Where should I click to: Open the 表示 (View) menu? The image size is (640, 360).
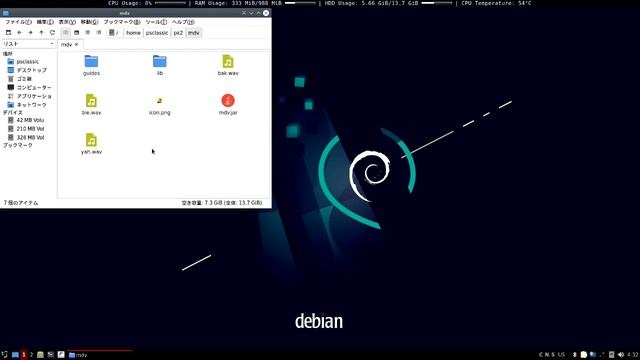(67, 22)
